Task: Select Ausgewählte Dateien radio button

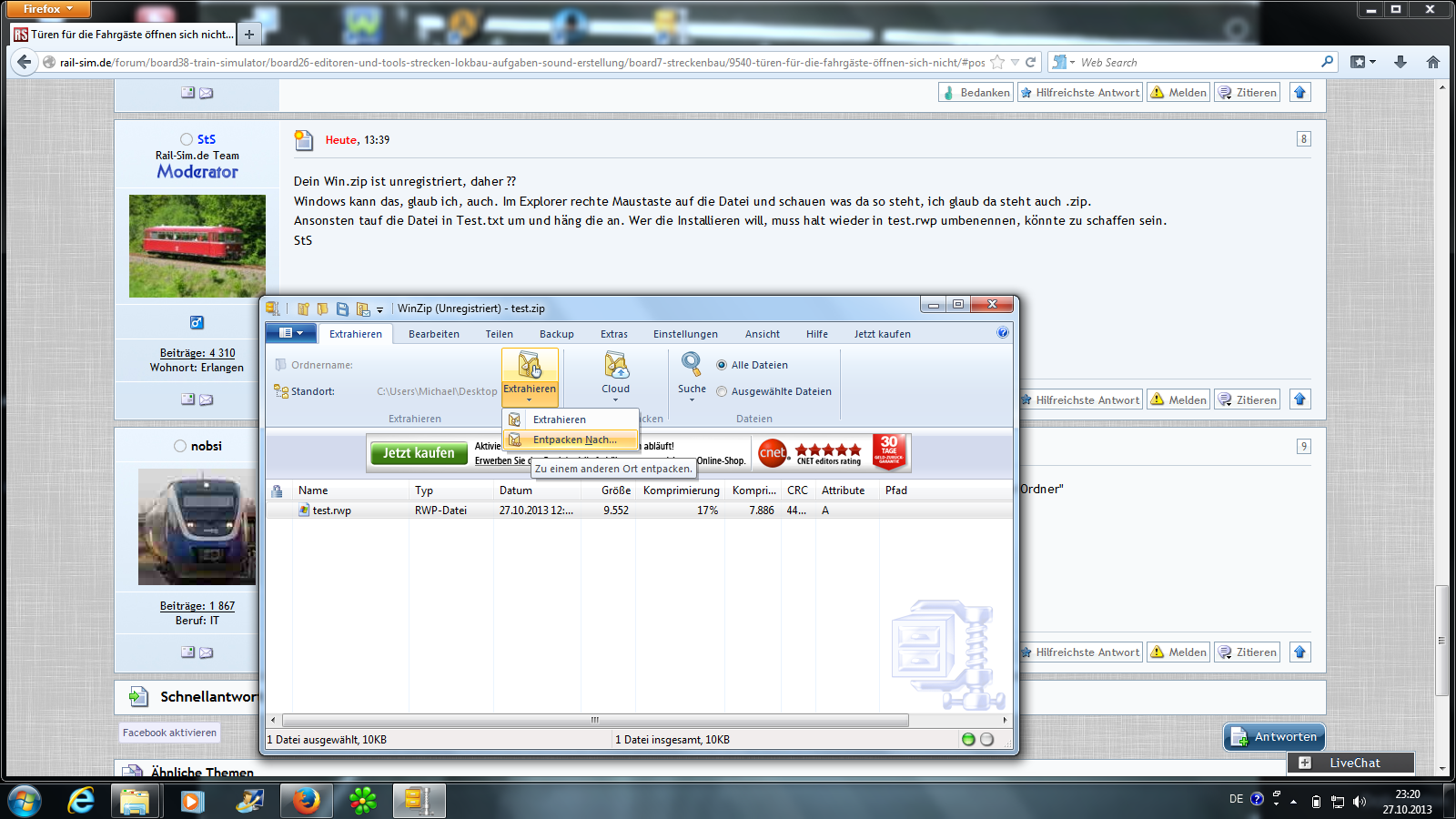Action: pyautogui.click(x=722, y=391)
